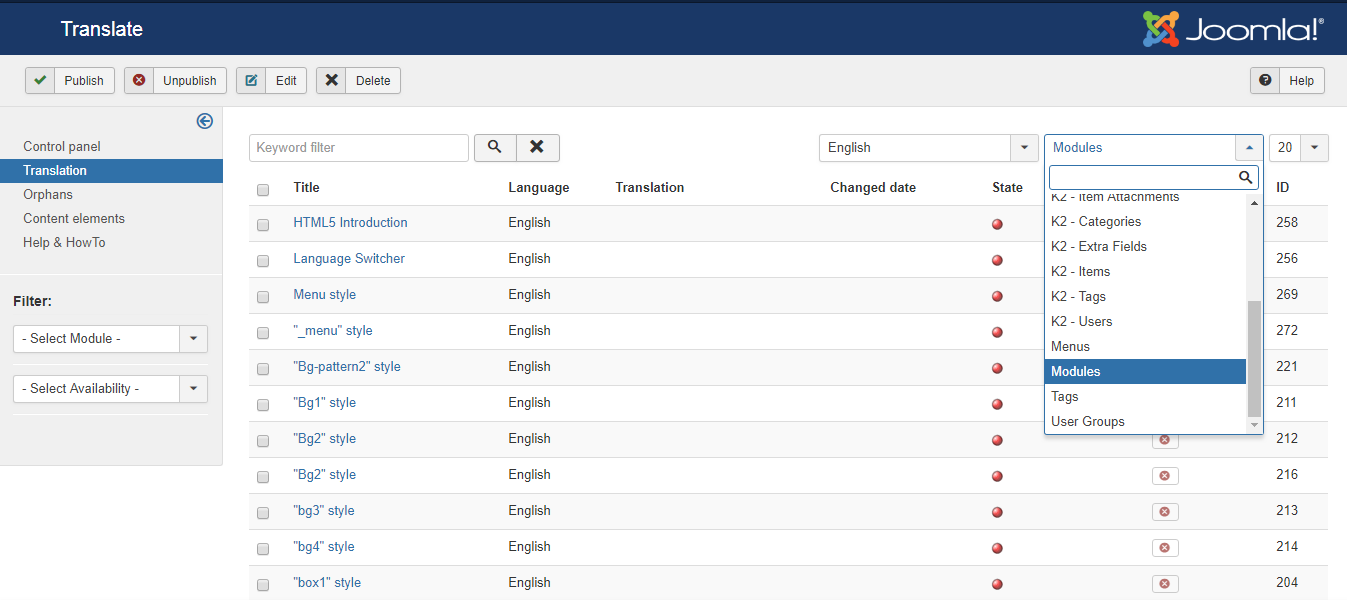Check the "bg3" style row checkbox
The height and width of the screenshot is (600, 1347).
[263, 513]
